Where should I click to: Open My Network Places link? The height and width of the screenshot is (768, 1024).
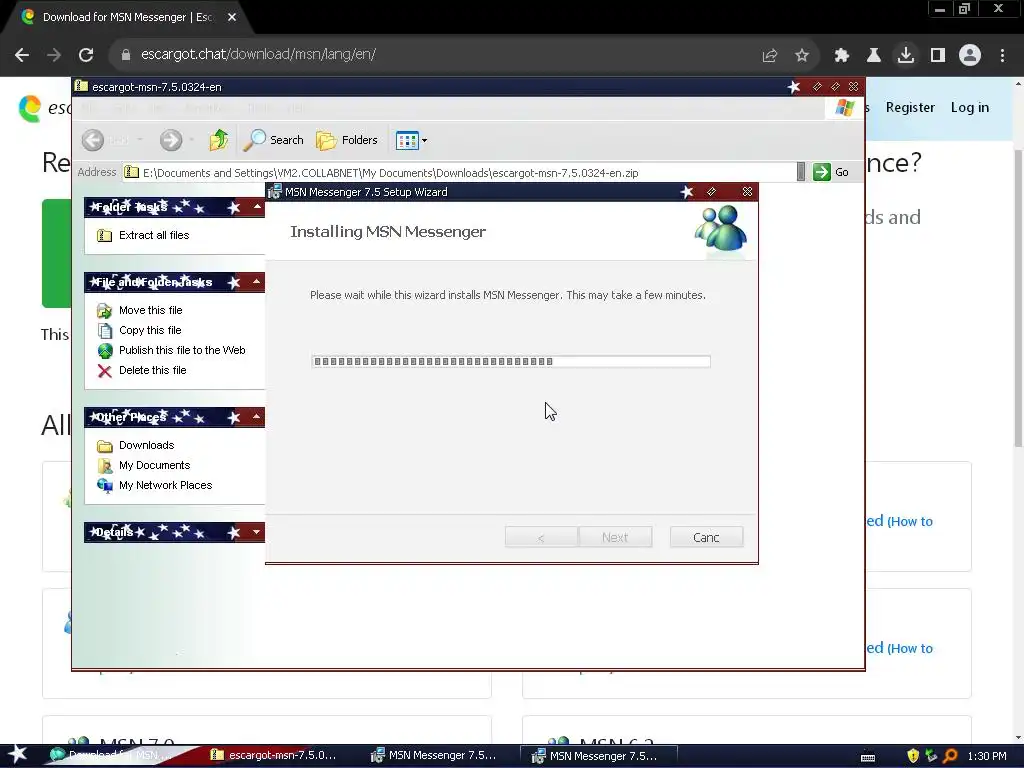(x=155, y=485)
